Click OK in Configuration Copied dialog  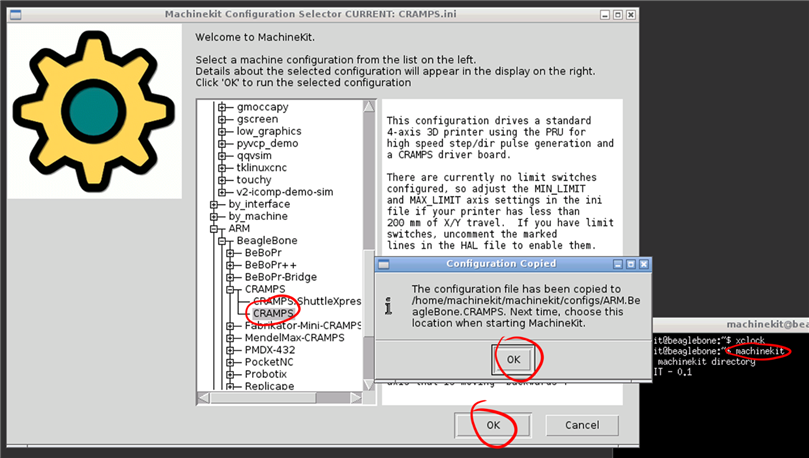(513, 359)
